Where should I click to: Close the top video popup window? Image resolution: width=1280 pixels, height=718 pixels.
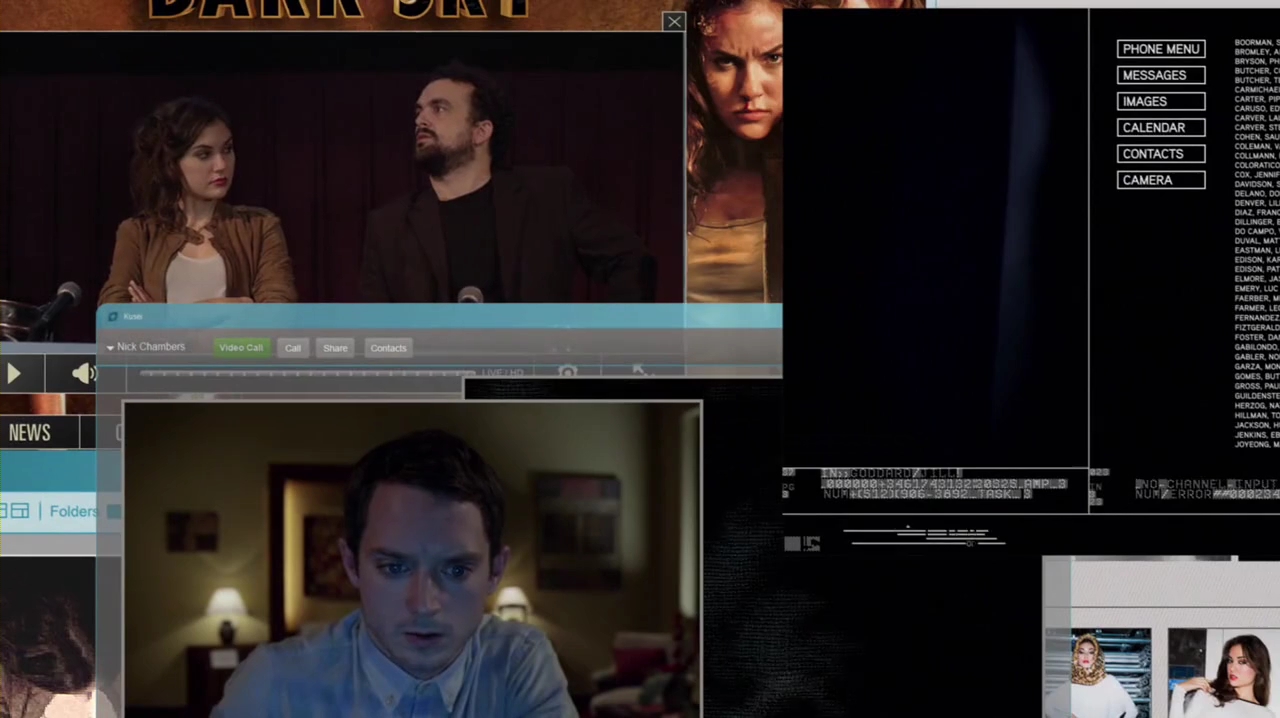coord(674,21)
